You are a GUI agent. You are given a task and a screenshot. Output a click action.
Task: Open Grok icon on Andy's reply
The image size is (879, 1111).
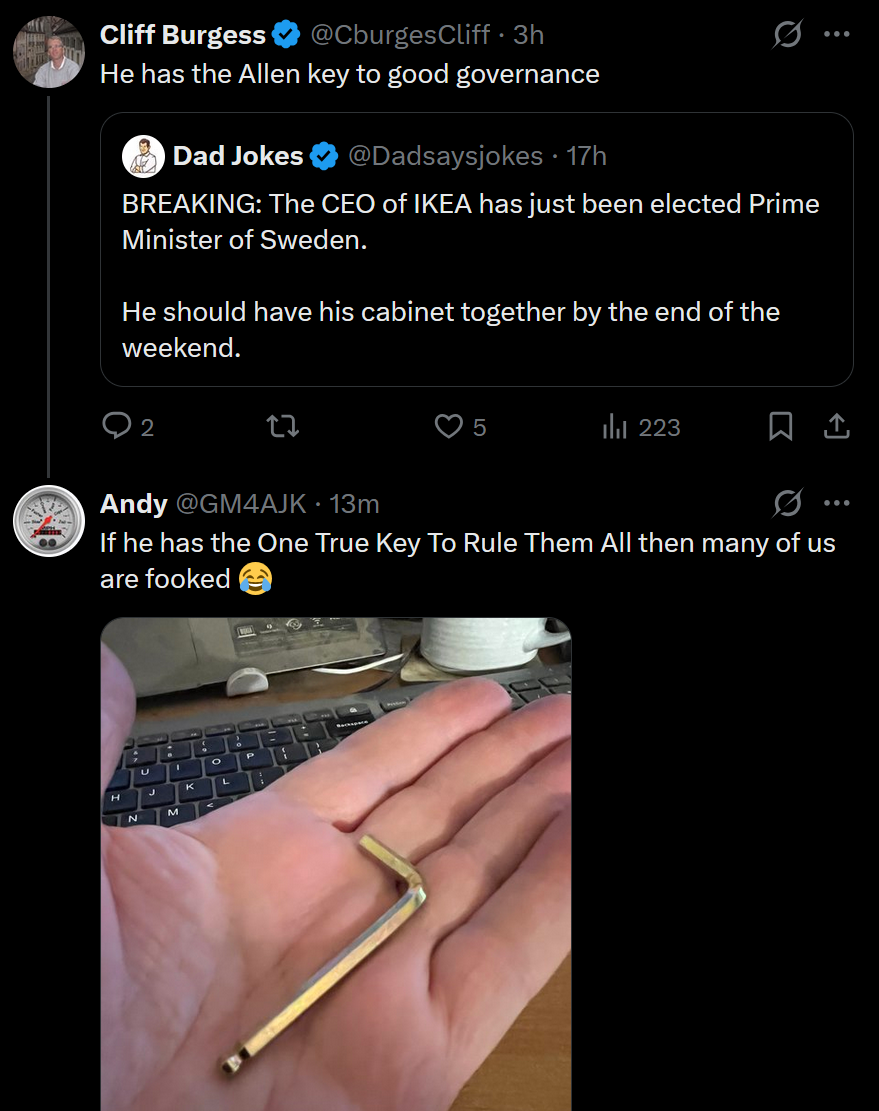coord(787,504)
